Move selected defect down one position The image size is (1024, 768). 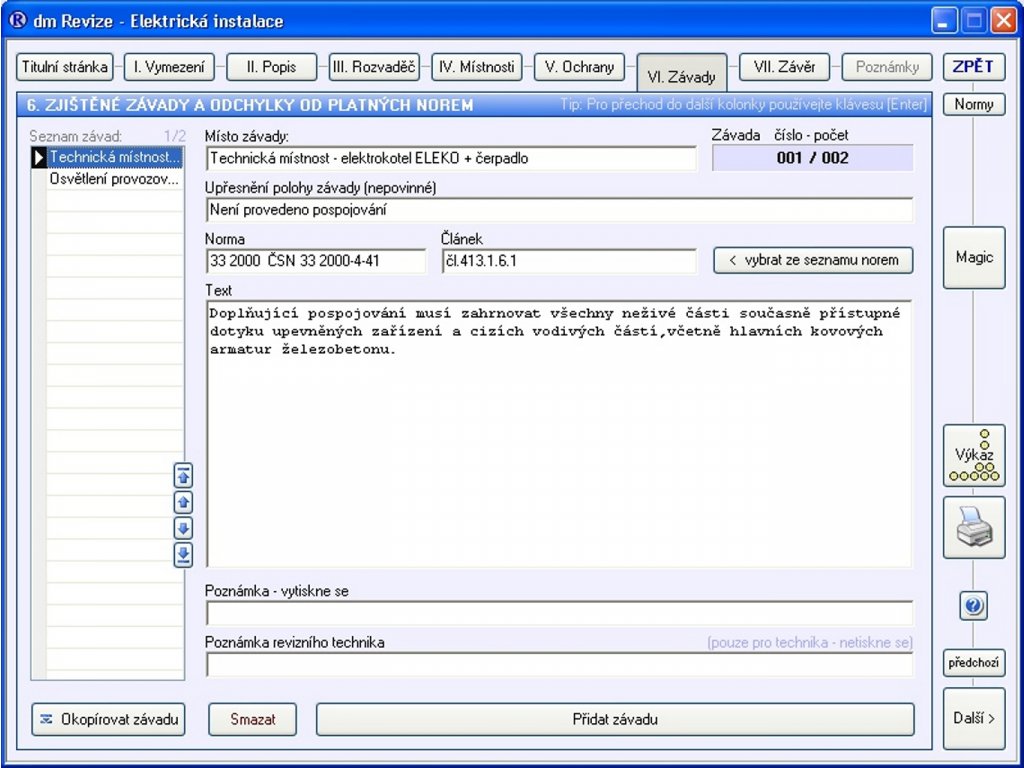(183, 528)
